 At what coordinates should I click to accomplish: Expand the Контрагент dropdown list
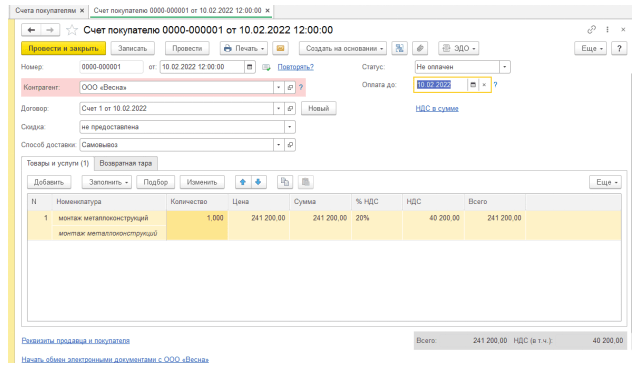pos(279,87)
